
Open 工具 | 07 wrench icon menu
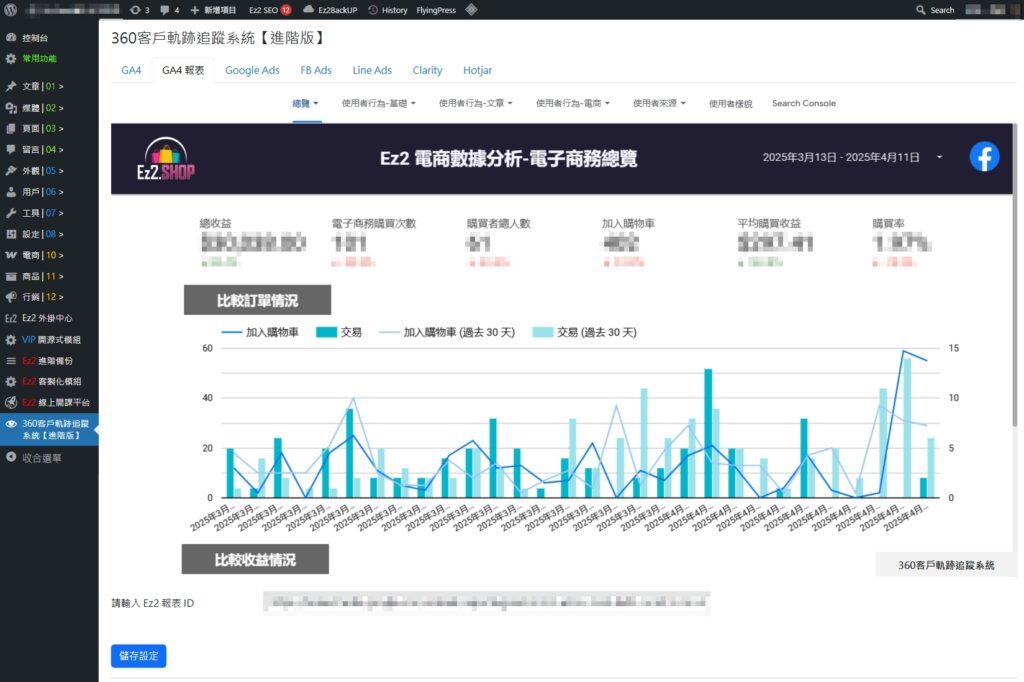coord(11,213)
